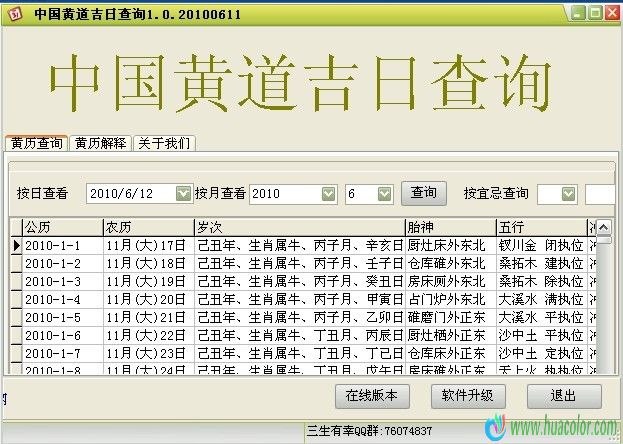Maximize the 中国黄道吉日查询 window

[x=595, y=13]
